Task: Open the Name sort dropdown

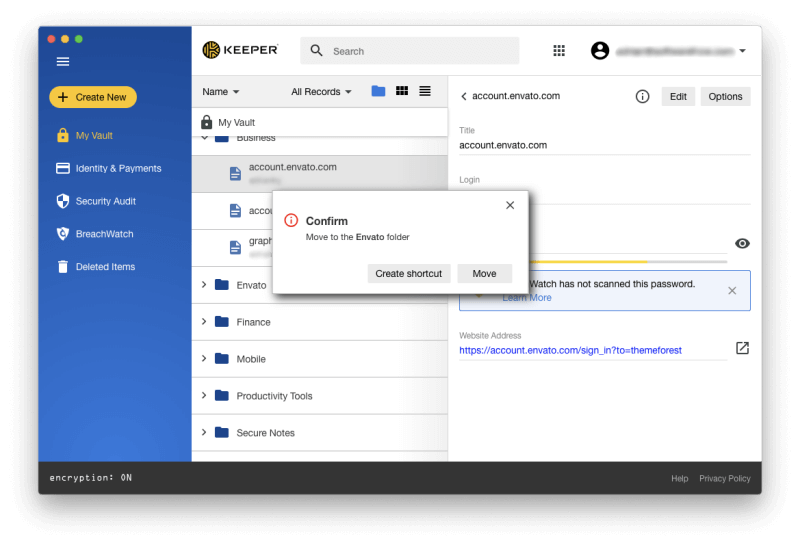Action: pos(220,92)
